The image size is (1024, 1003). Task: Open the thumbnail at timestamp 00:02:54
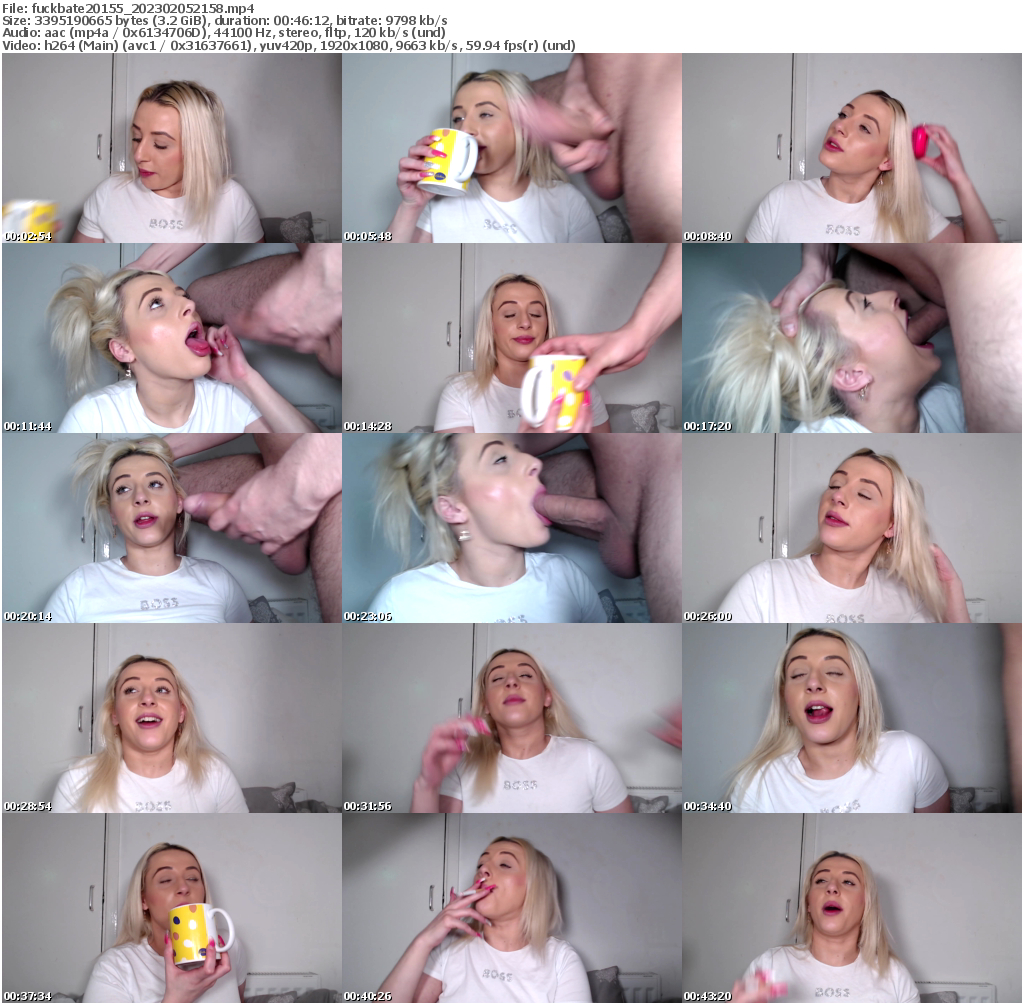click(x=170, y=150)
